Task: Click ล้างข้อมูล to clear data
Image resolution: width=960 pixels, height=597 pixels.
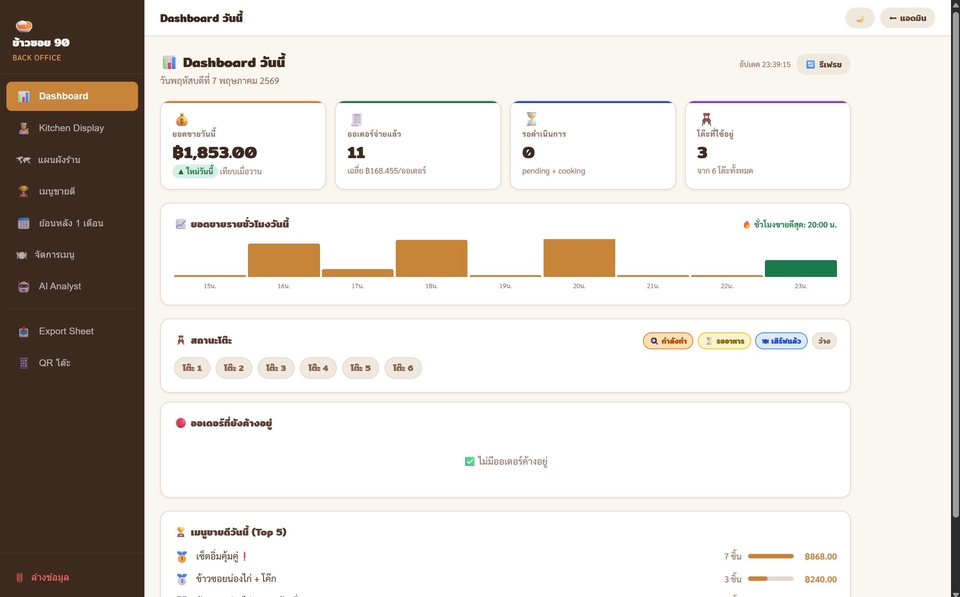Action: tap(42, 577)
